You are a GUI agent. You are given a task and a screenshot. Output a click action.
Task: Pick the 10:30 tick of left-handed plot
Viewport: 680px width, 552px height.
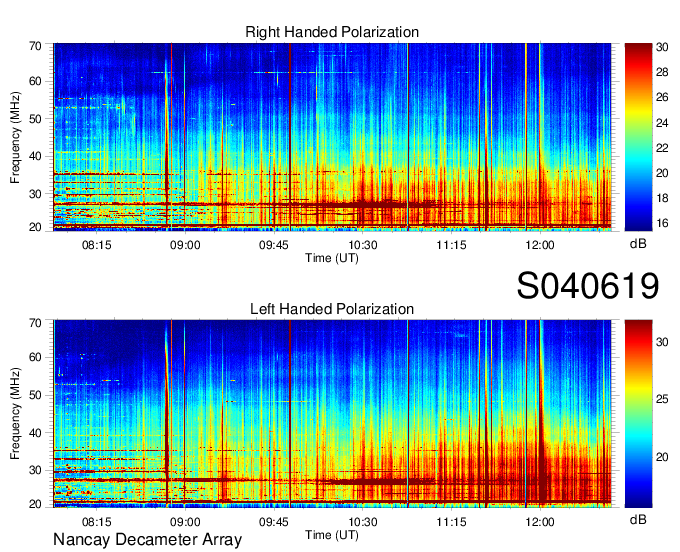pyautogui.click(x=363, y=522)
